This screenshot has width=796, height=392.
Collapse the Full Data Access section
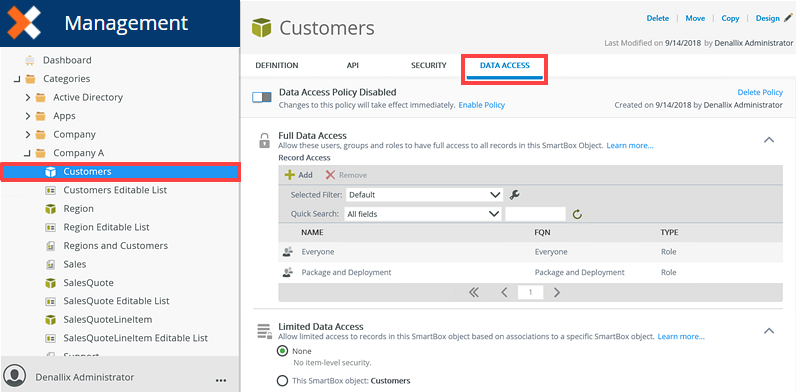pos(769,140)
